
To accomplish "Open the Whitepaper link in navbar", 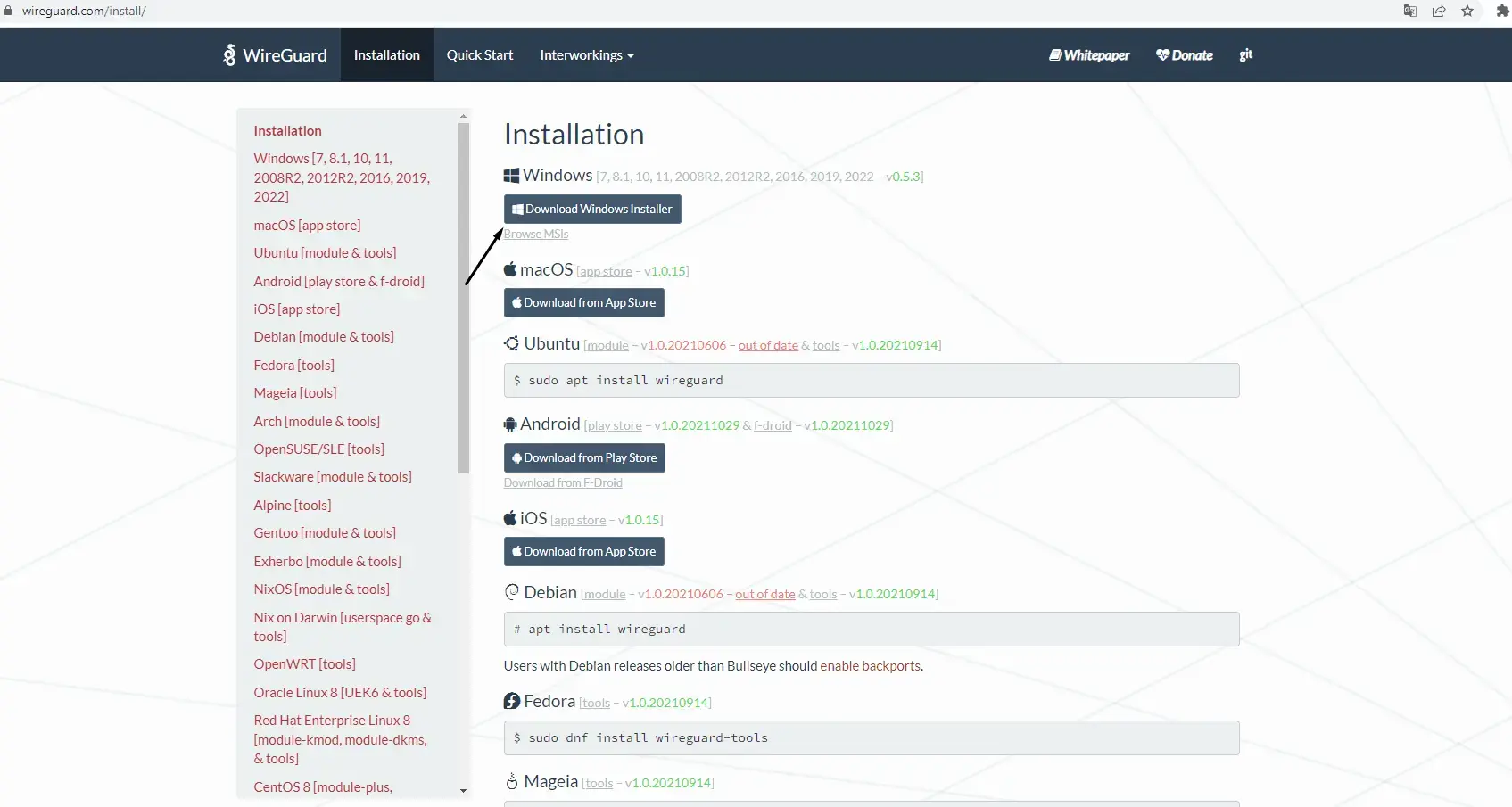I will [1089, 55].
